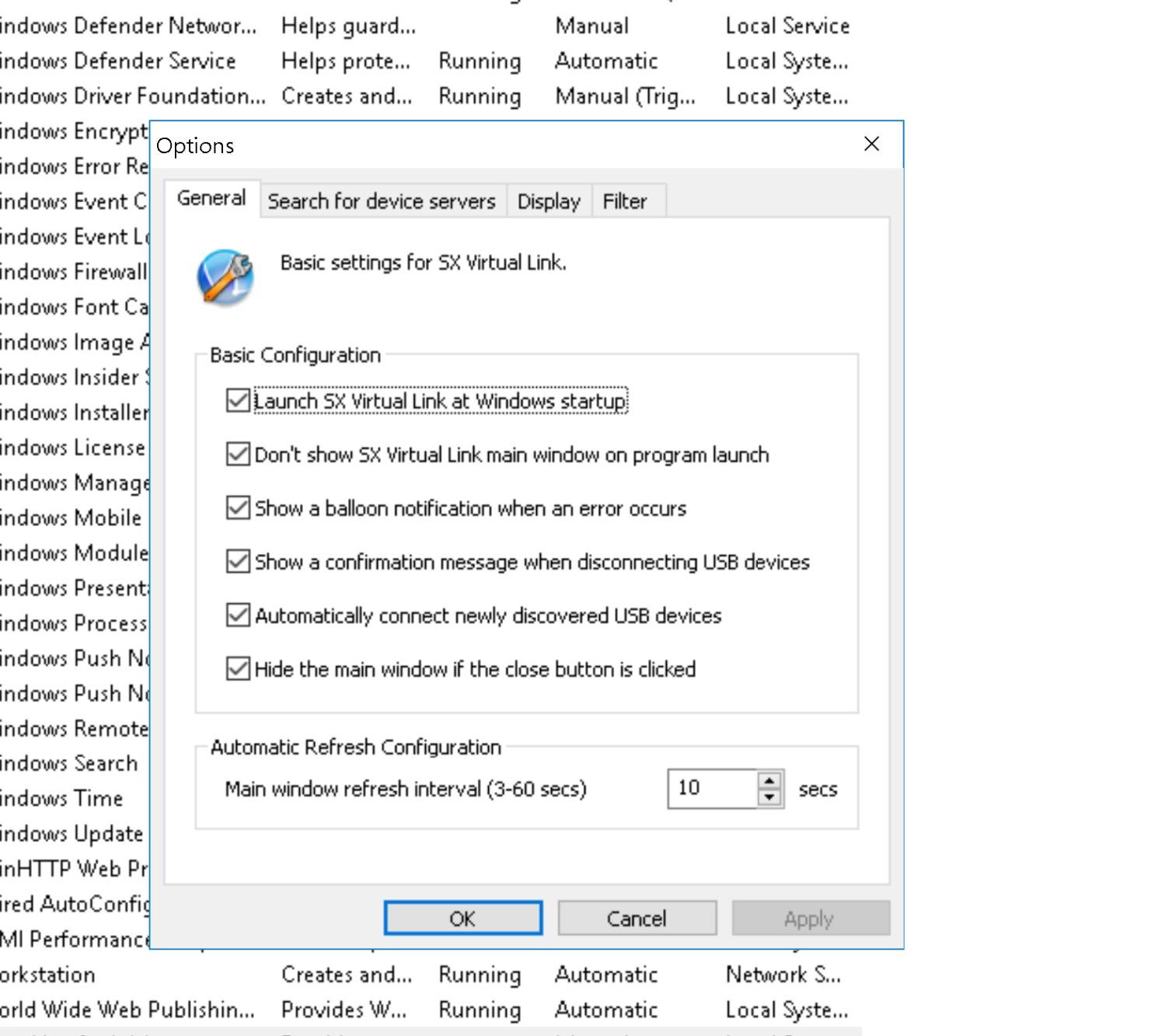Uncheck Hide the main window on close
The width and height of the screenshot is (1165, 1036).
tap(238, 669)
